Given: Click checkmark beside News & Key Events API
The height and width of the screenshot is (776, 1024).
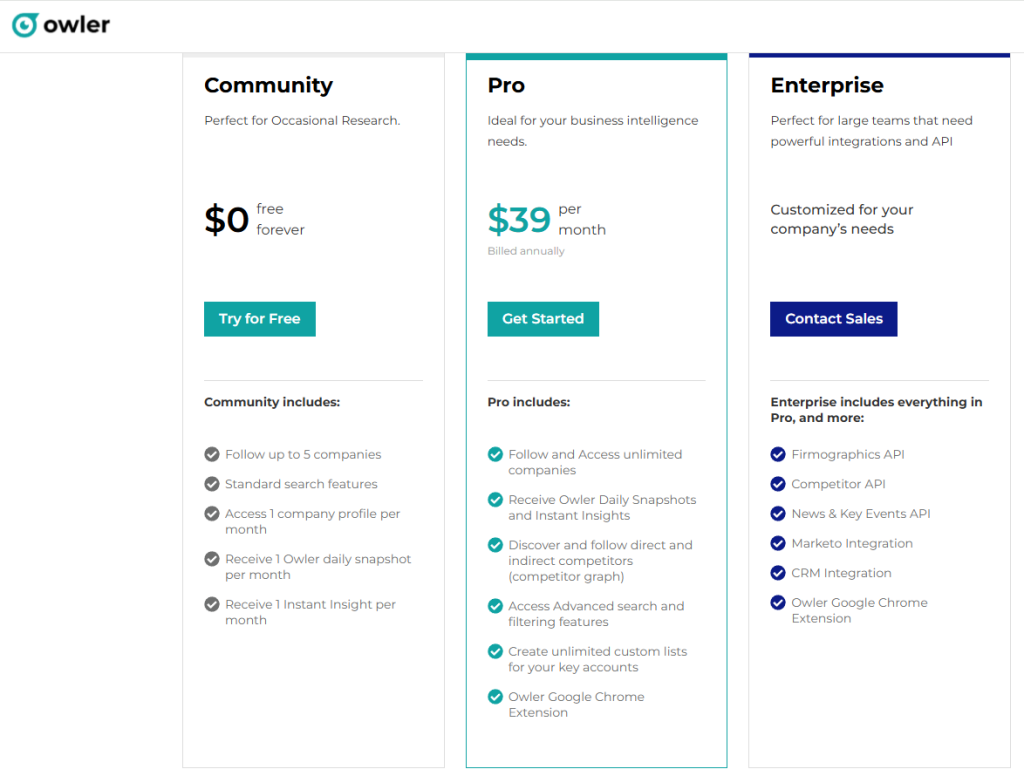Looking at the screenshot, I should [x=778, y=514].
